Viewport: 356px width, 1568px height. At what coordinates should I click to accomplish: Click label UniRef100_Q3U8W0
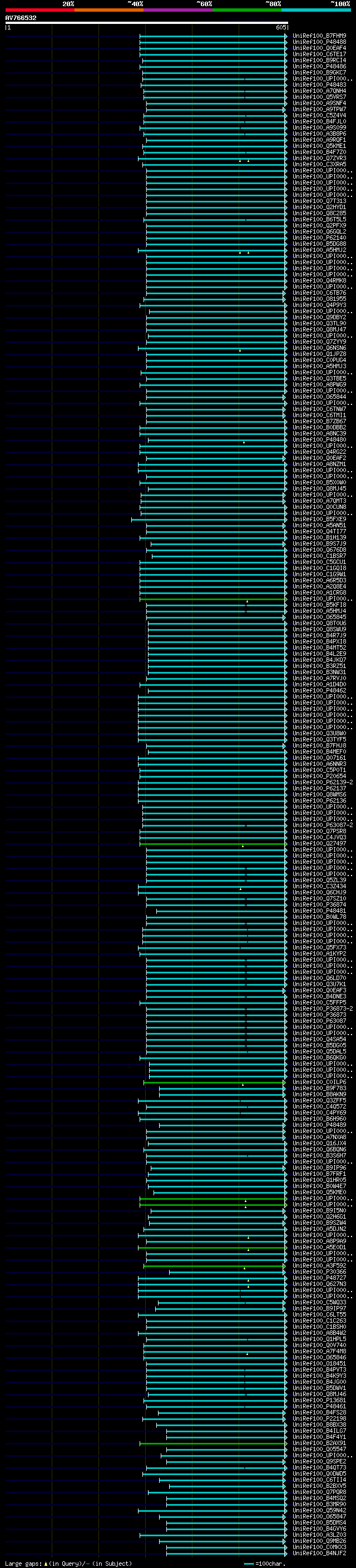point(319,734)
